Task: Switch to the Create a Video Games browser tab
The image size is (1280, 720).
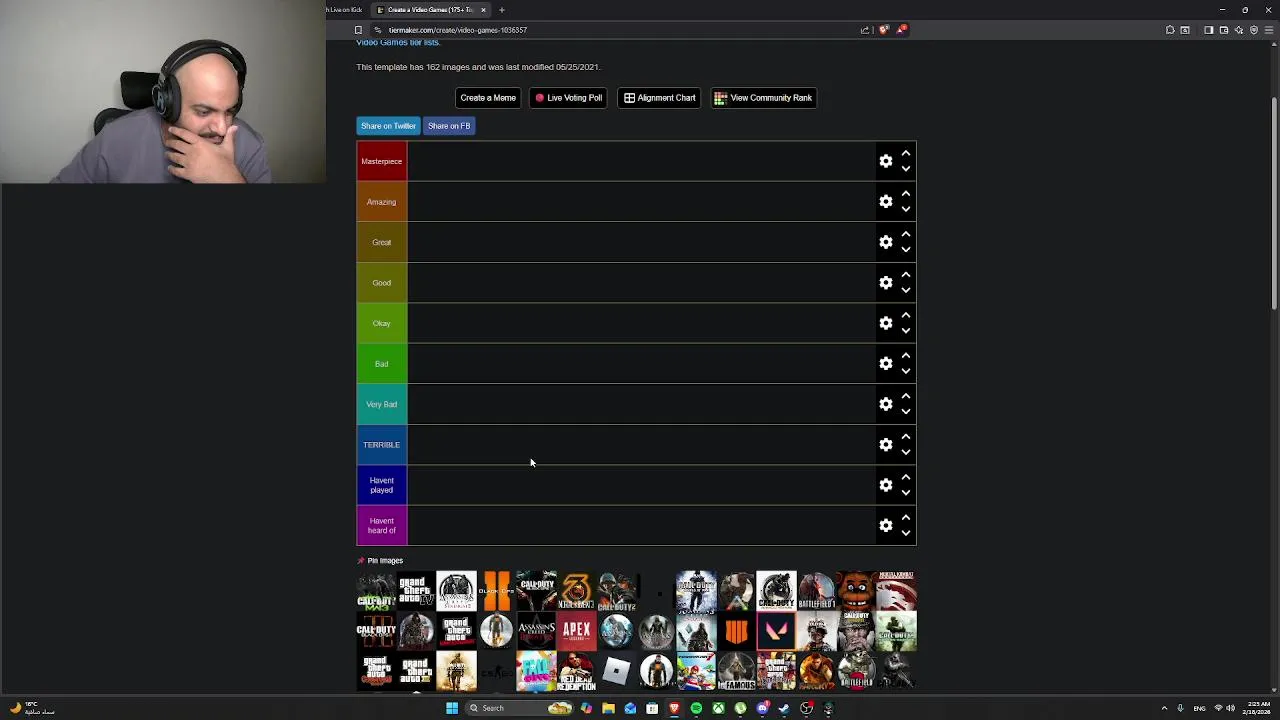Action: [x=430, y=10]
